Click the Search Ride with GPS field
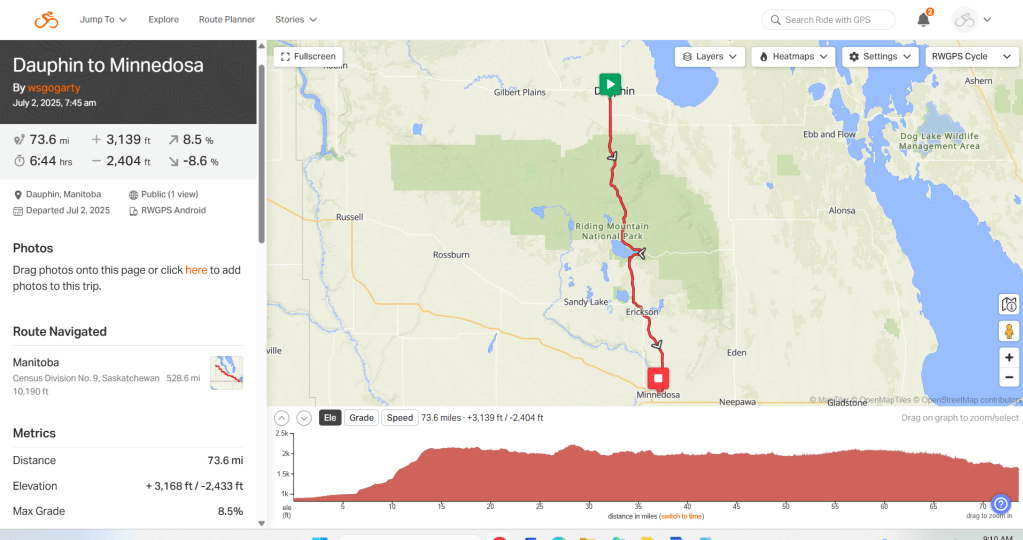Image resolution: width=1023 pixels, height=540 pixels. tap(828, 20)
